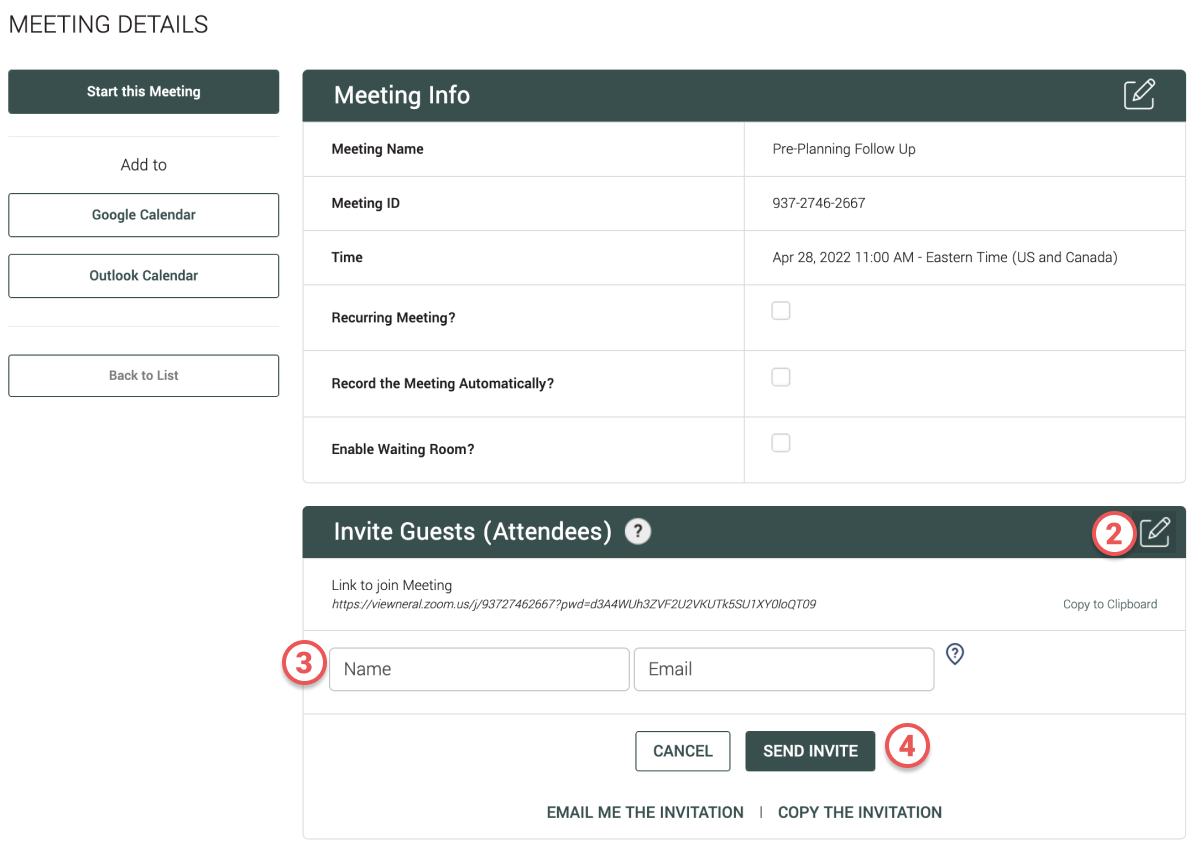This screenshot has width=1200, height=853.
Task: Click the Recurring Meeting? label
Action: [x=393, y=318]
